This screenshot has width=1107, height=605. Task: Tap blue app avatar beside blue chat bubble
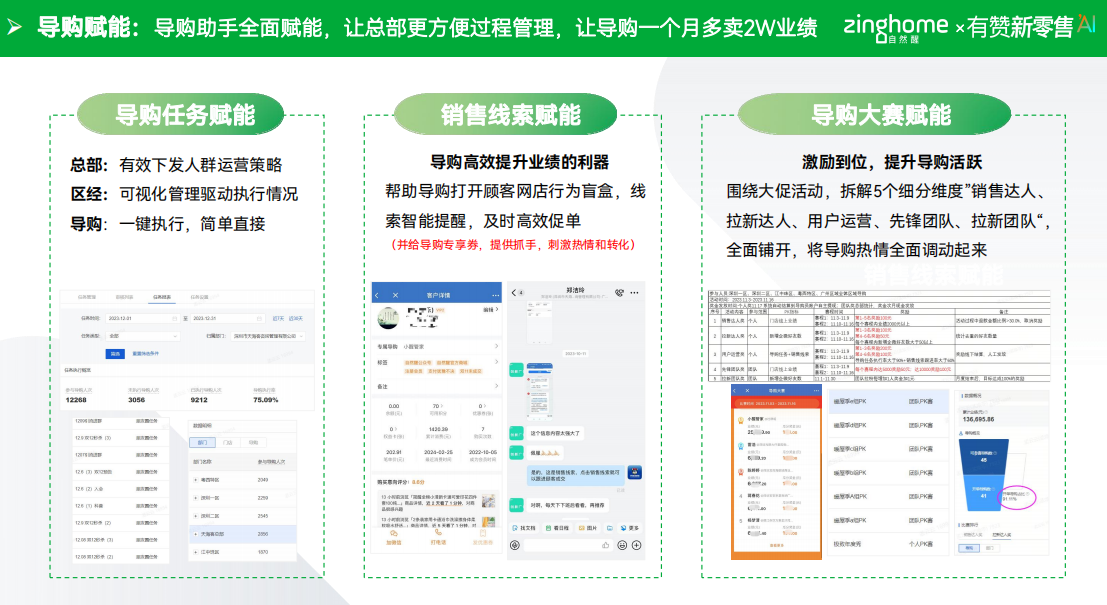point(635,473)
